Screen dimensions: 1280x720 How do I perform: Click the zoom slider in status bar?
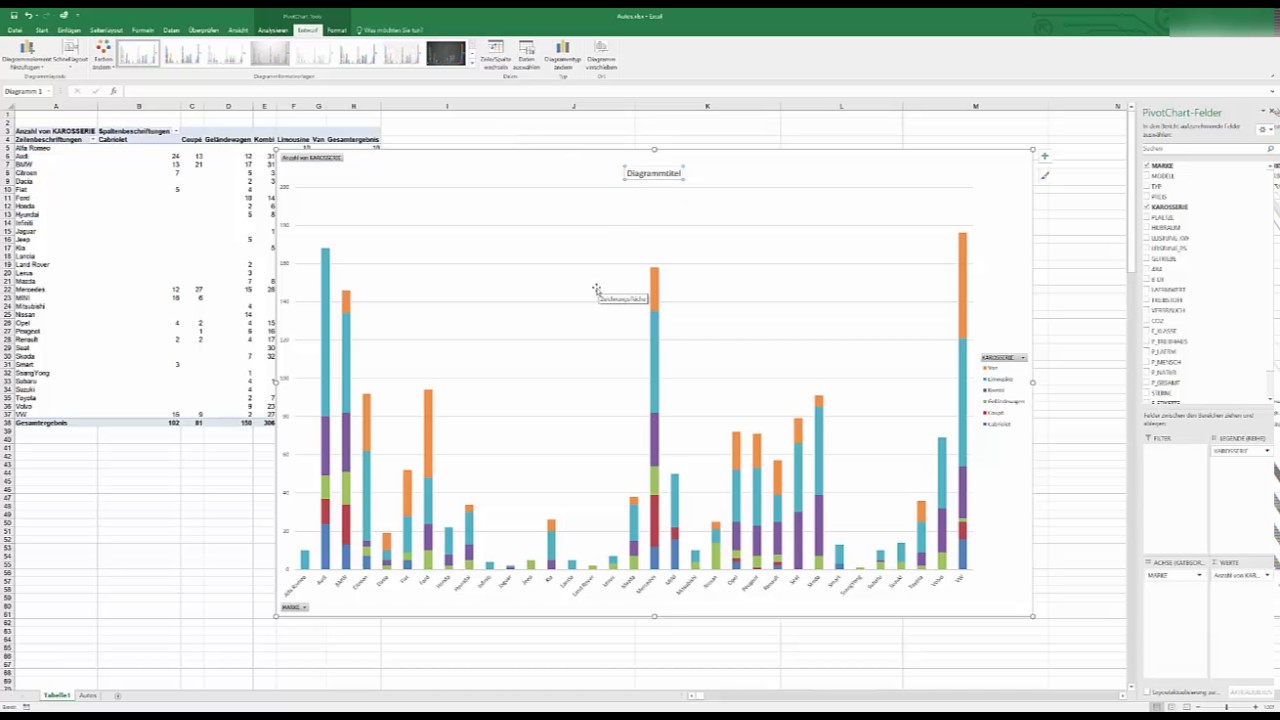pos(1225,707)
